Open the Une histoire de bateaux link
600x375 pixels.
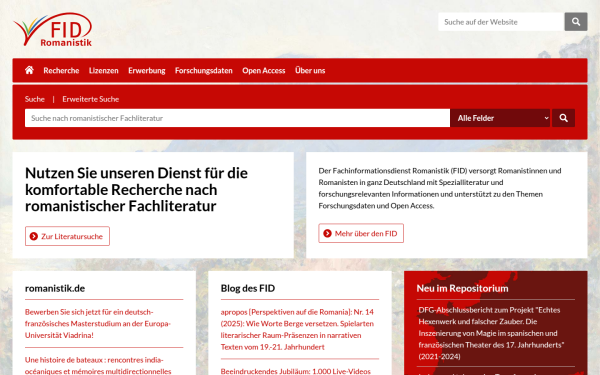click(x=98, y=365)
